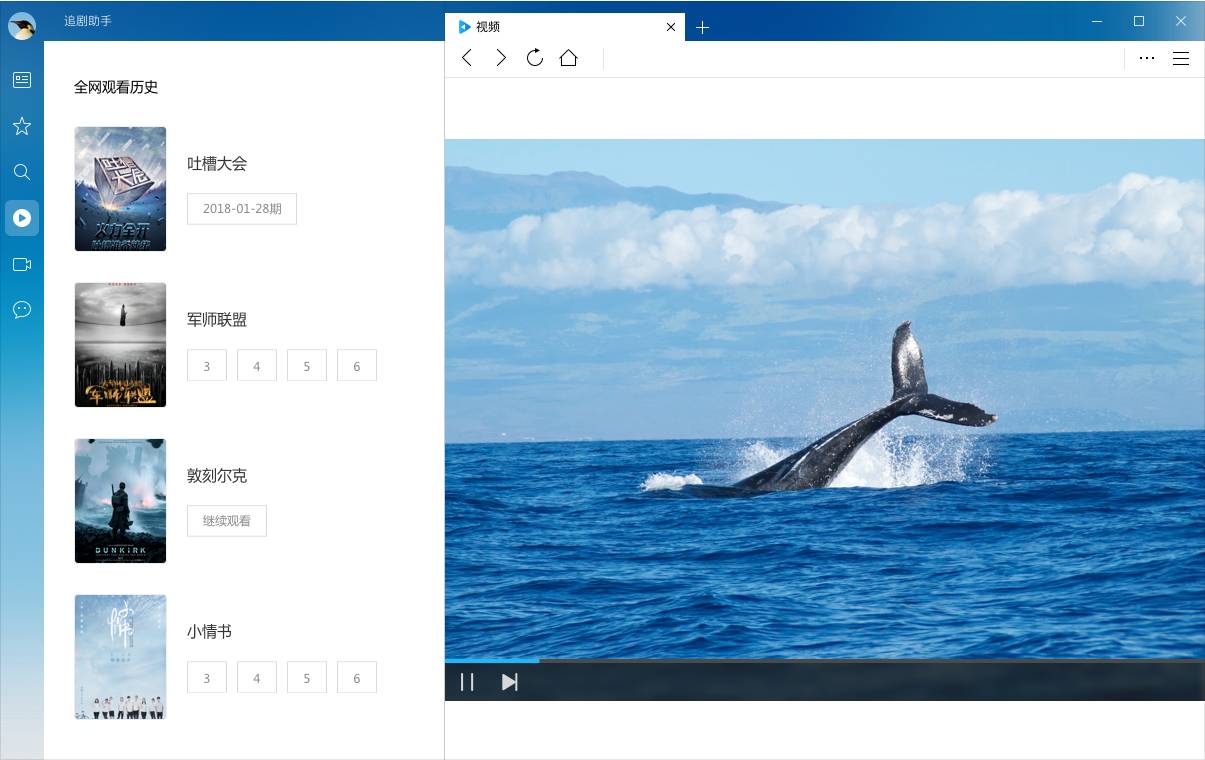
Task: Open the three-dots more options menu
Action: [x=1147, y=58]
